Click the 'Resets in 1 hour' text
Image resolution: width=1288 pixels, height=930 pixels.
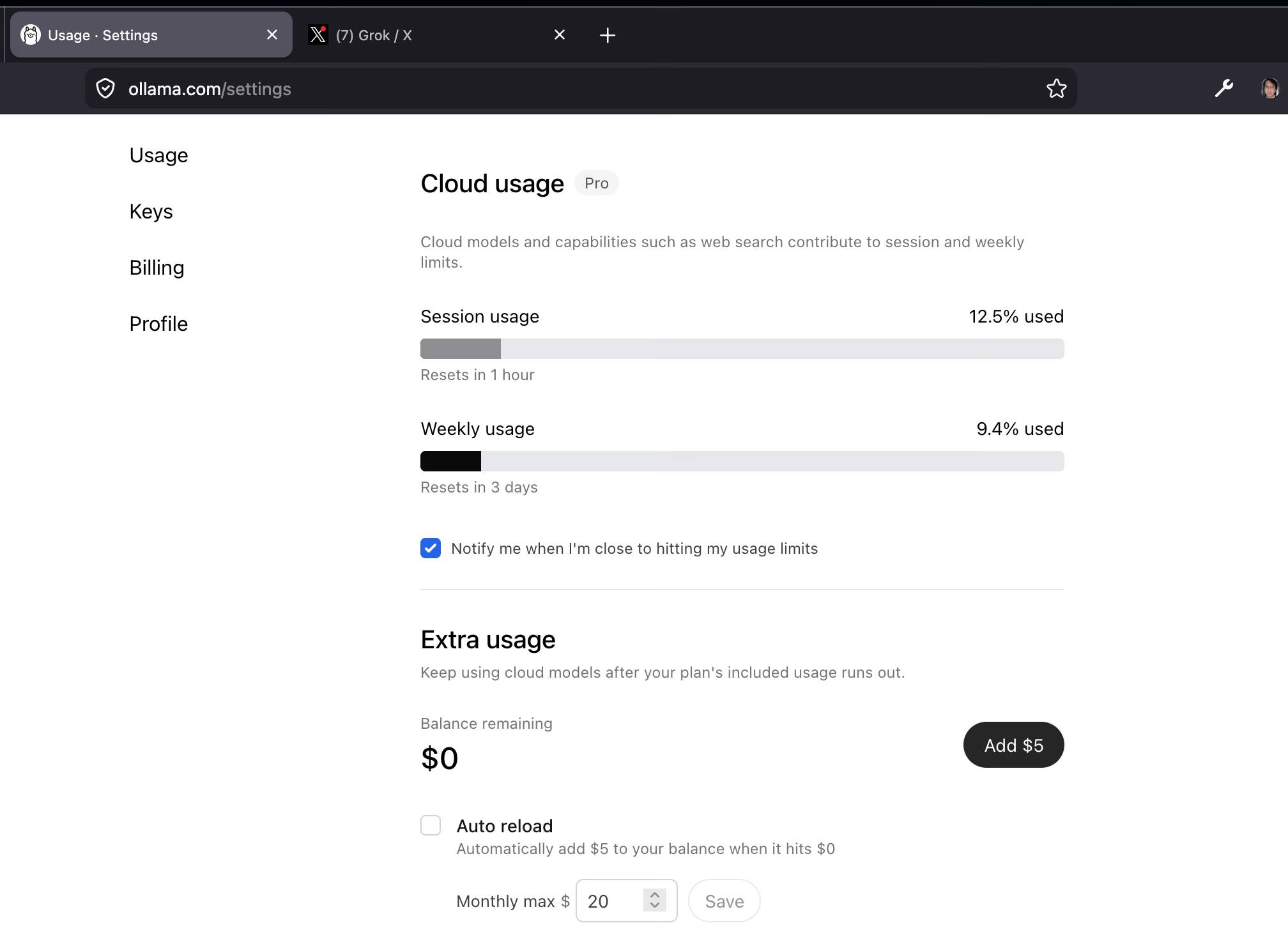[x=477, y=375]
